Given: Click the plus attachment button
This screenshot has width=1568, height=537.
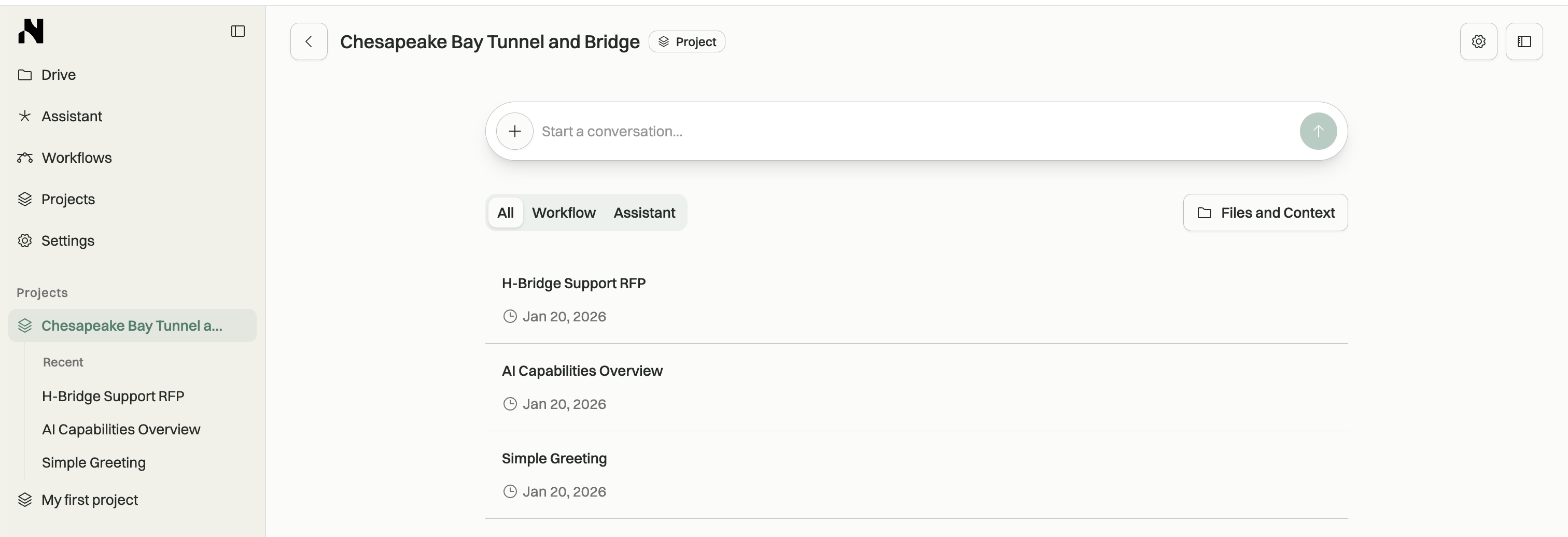Looking at the screenshot, I should [x=515, y=131].
